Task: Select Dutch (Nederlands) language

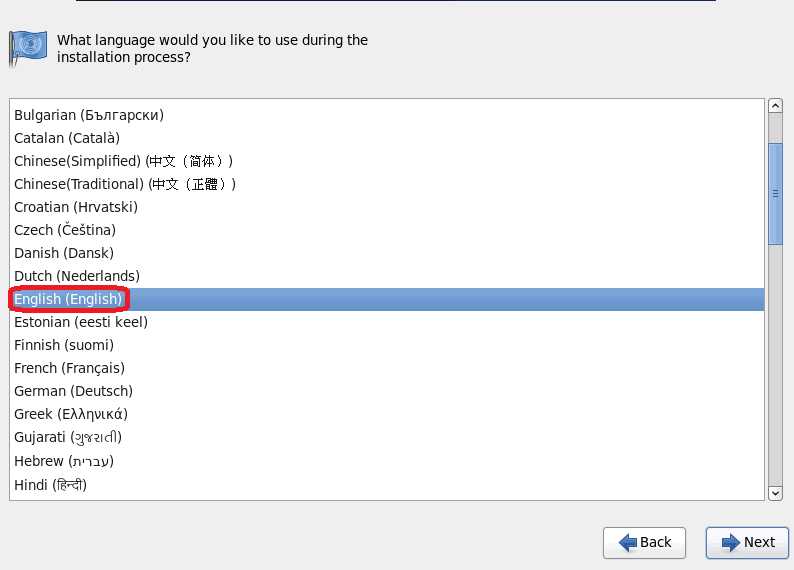Action: [x=386, y=276]
